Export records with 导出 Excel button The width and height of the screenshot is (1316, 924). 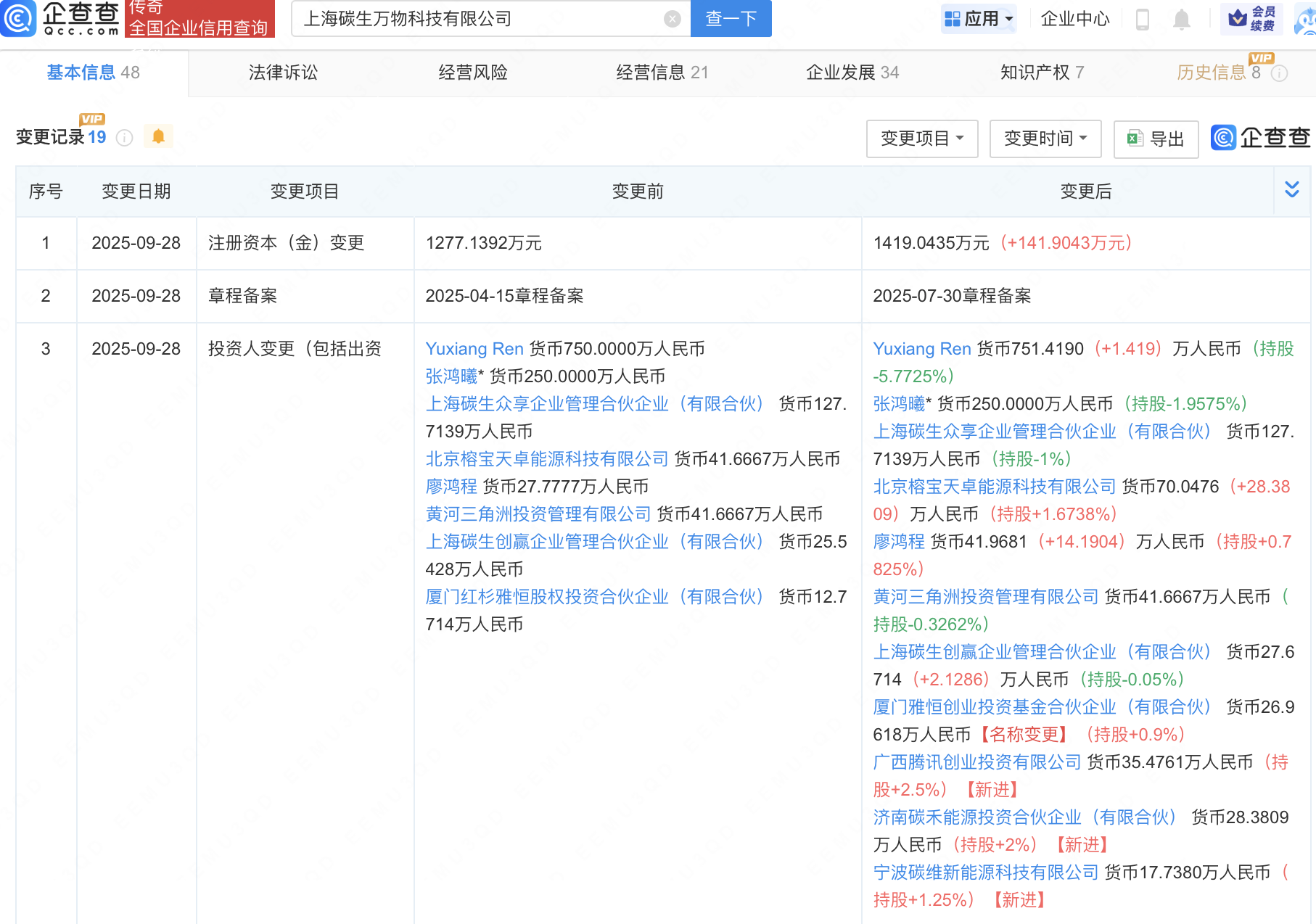tap(1156, 139)
